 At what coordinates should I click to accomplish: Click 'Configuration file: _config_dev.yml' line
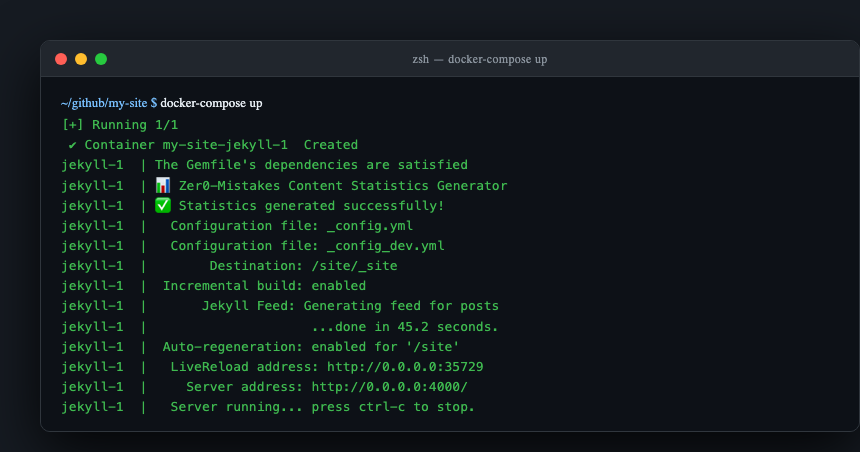point(308,246)
